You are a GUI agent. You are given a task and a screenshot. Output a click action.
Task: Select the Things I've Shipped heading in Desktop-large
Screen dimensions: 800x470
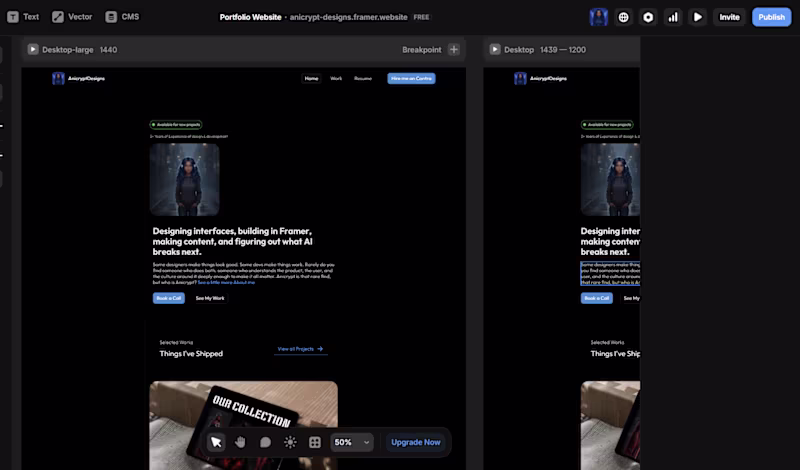coord(191,354)
